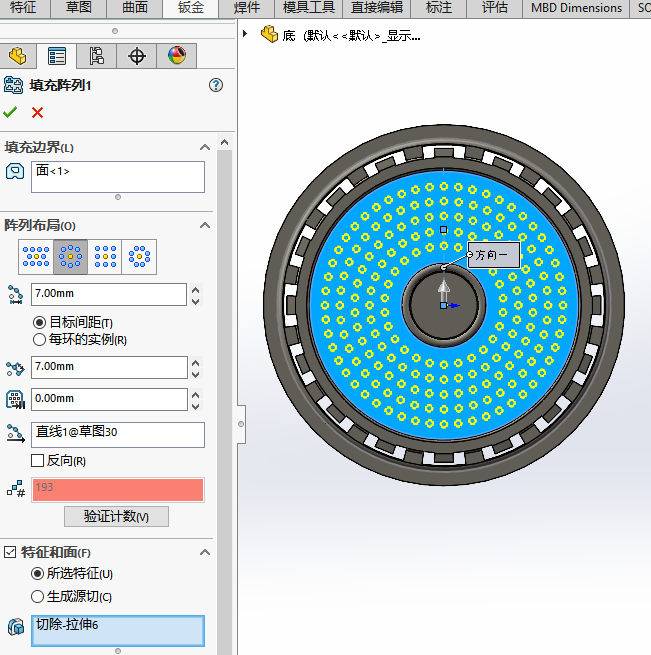Collapse the 填充边界 section
Screen dimensions: 651x655
point(205,147)
